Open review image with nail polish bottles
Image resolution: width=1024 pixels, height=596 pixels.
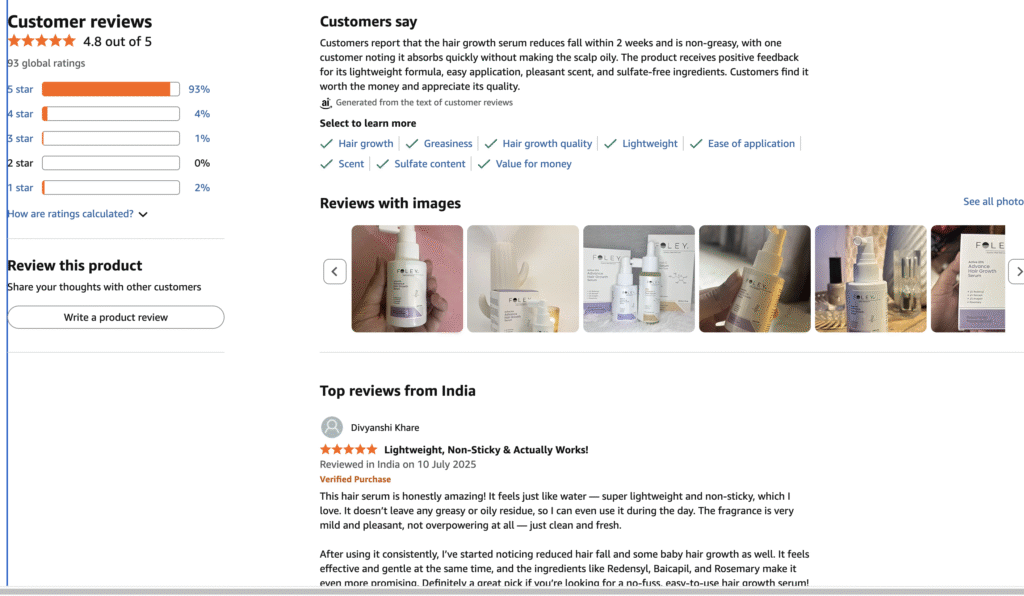tap(870, 278)
